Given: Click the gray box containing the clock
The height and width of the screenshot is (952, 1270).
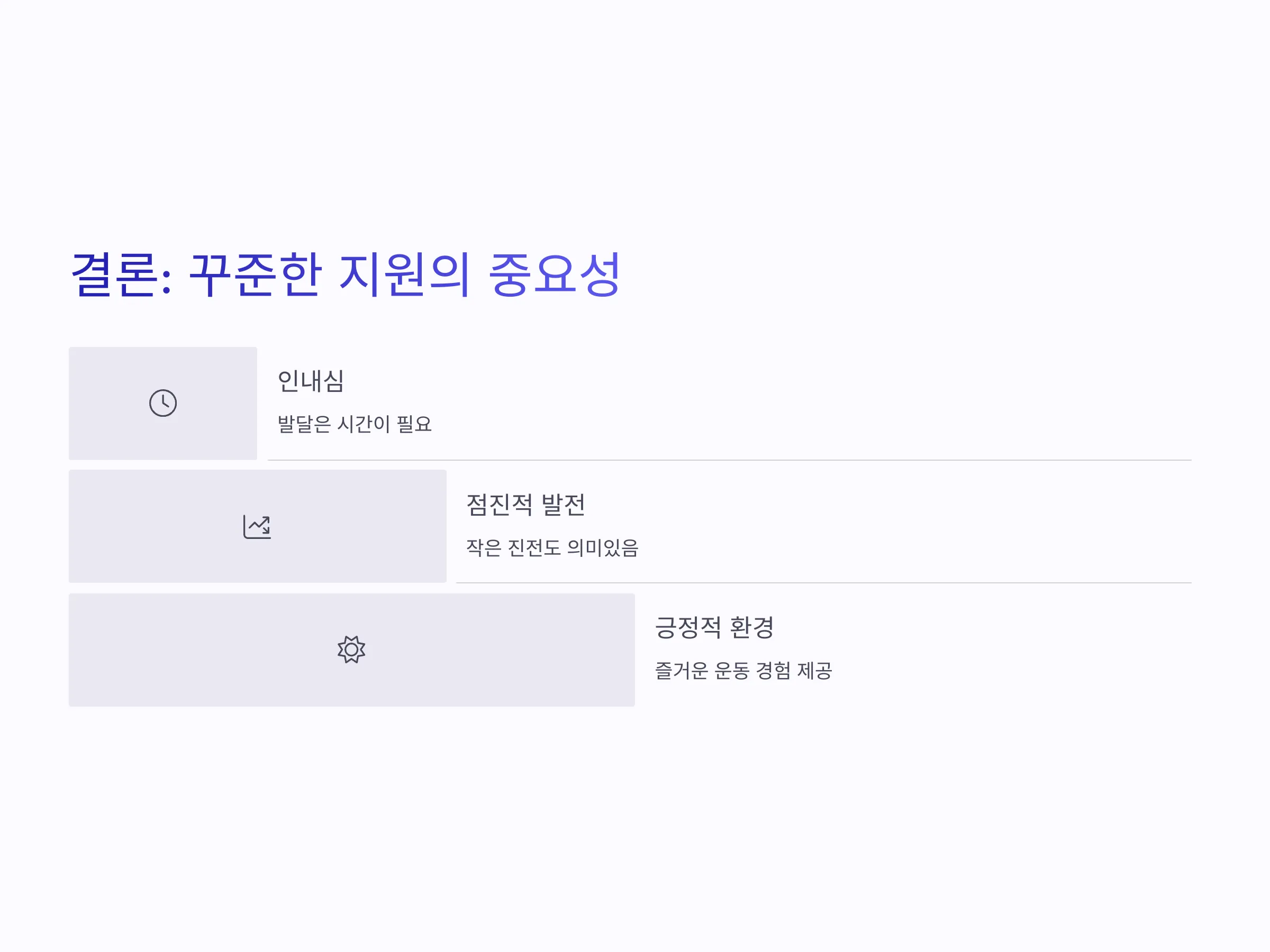Looking at the screenshot, I should (163, 403).
